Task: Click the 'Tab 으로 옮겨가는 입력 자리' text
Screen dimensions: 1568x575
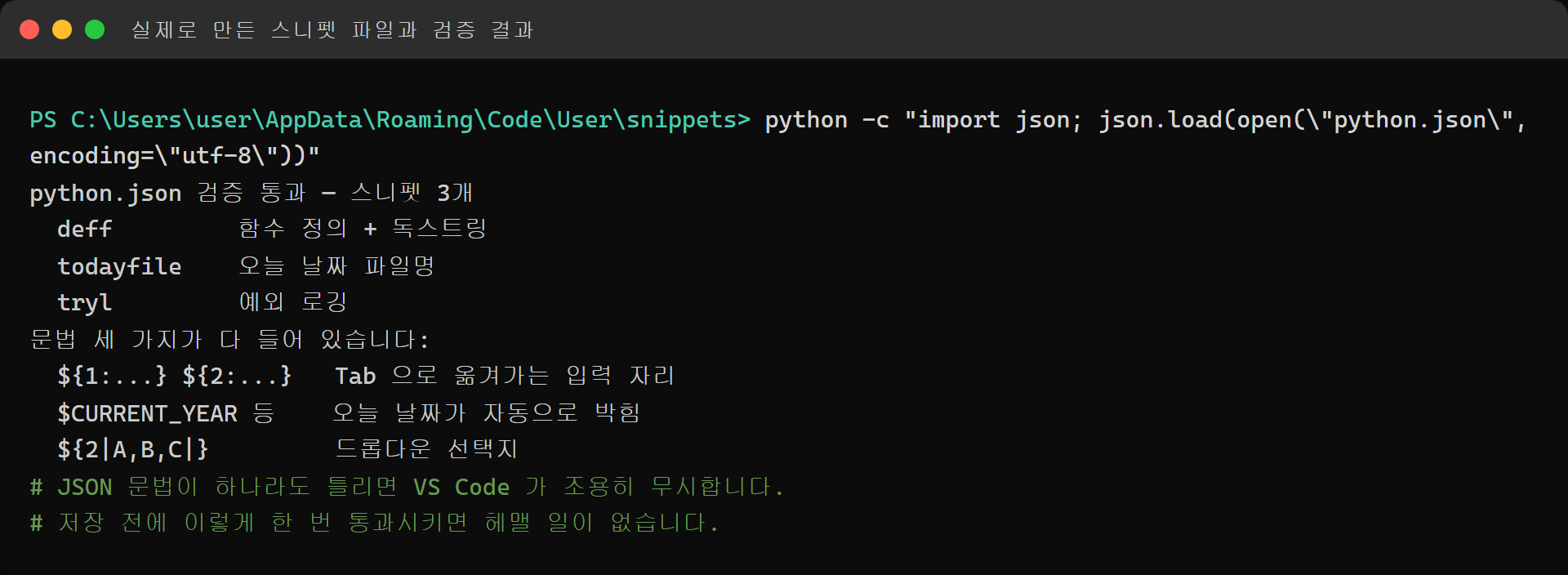Action: point(505,376)
